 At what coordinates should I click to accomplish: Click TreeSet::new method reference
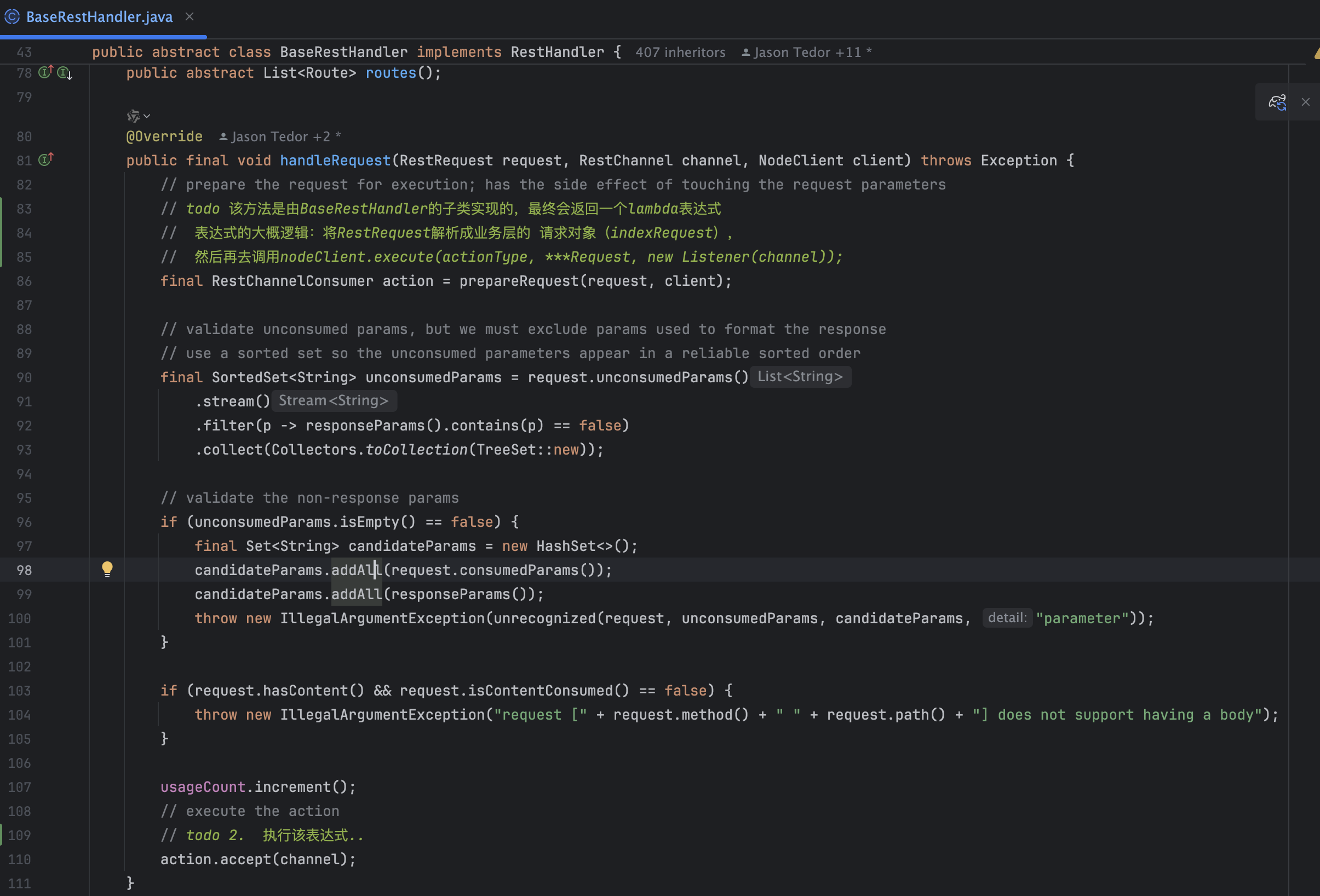click(x=527, y=450)
